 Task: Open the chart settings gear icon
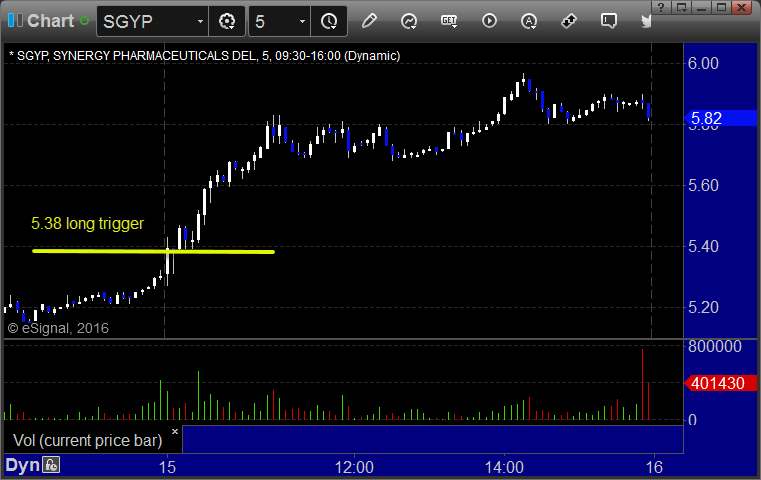point(227,21)
